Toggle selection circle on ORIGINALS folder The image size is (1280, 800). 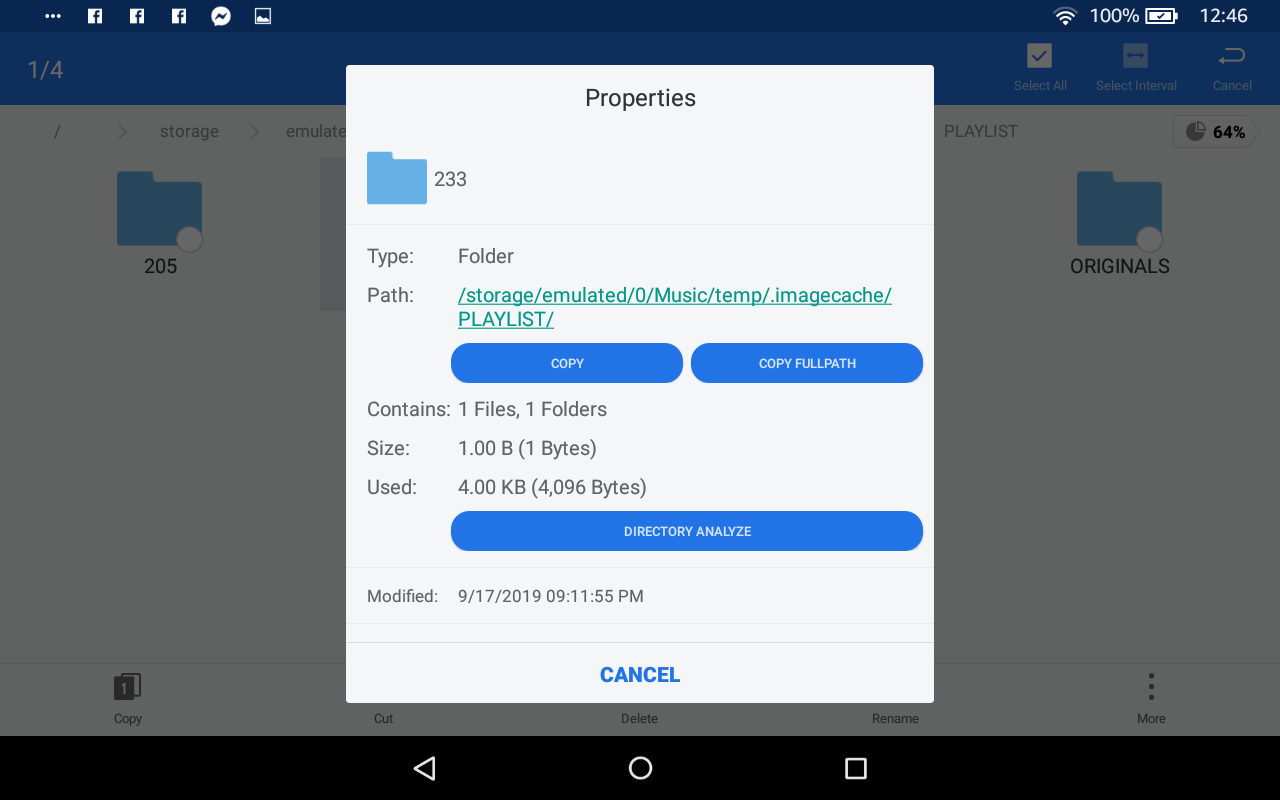point(1149,240)
